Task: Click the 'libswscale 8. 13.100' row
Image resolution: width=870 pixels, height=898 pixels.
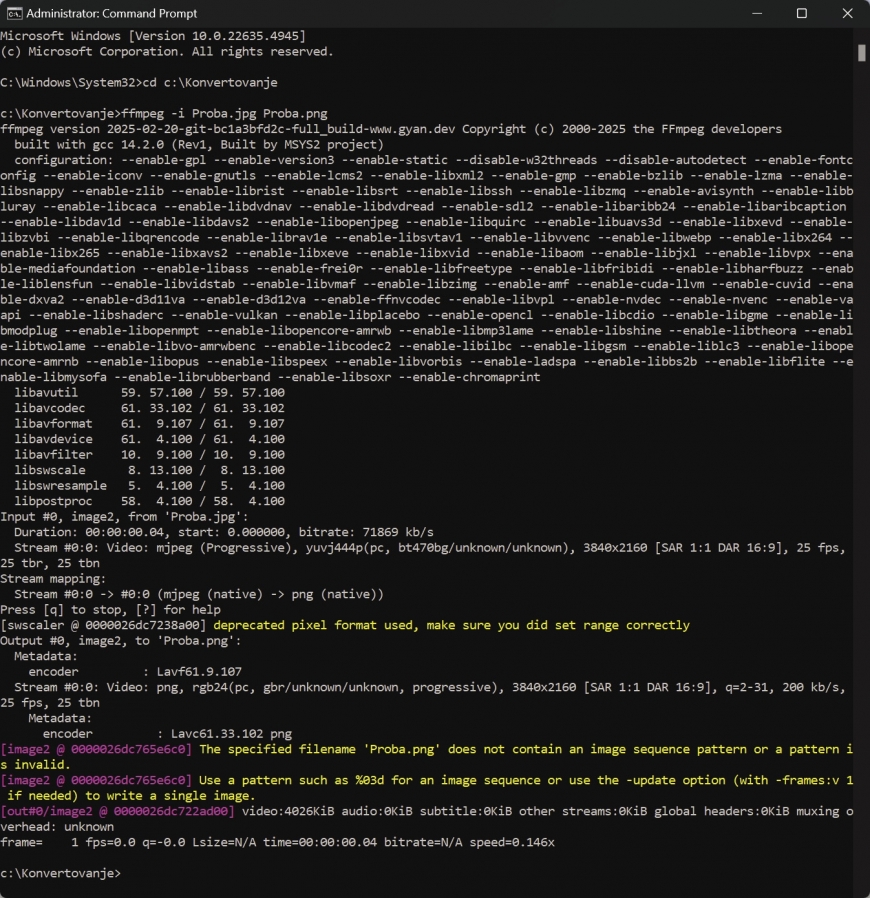Action: pyautogui.click(x=149, y=470)
